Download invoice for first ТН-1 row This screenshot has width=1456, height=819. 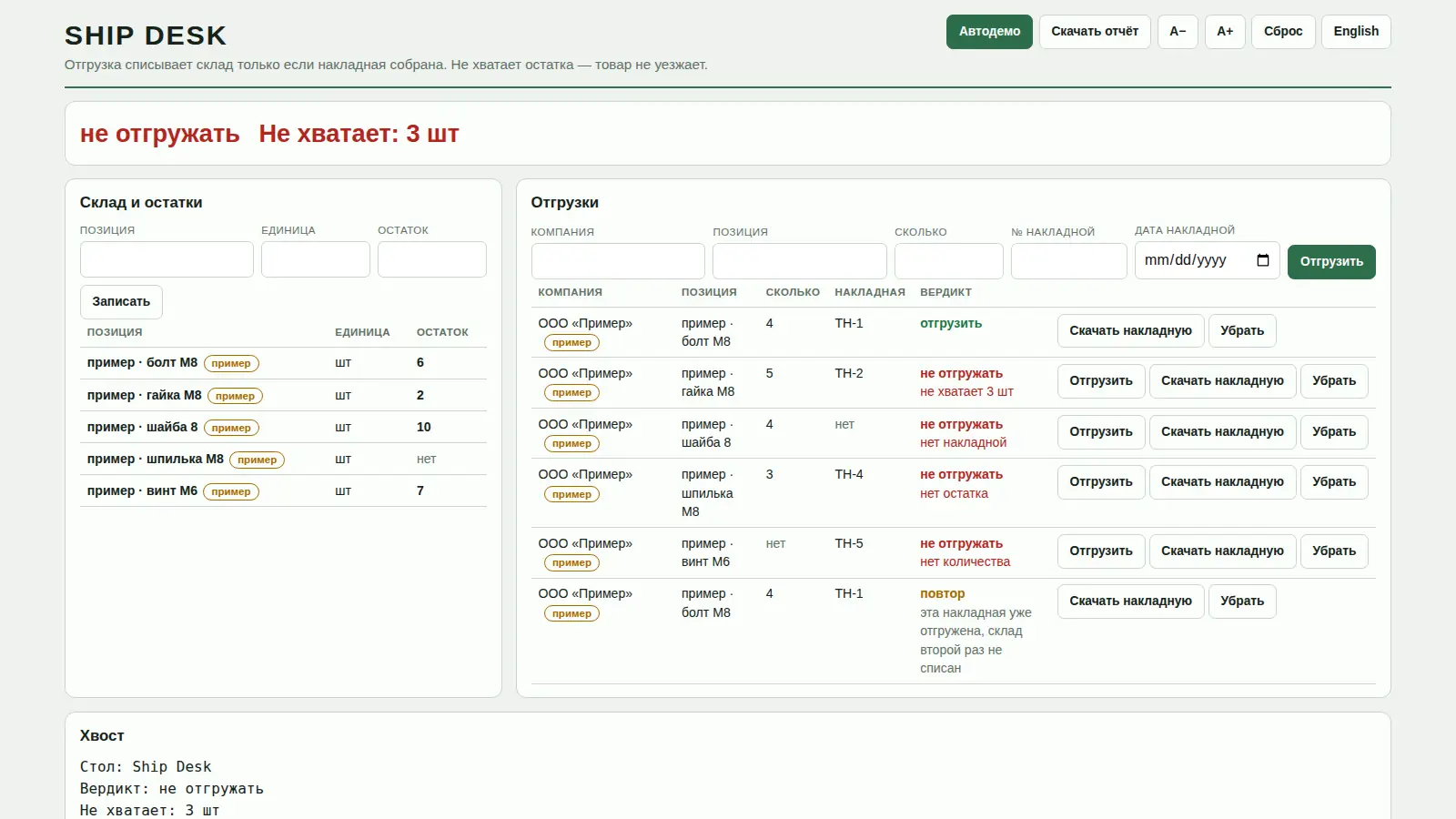click(1130, 331)
